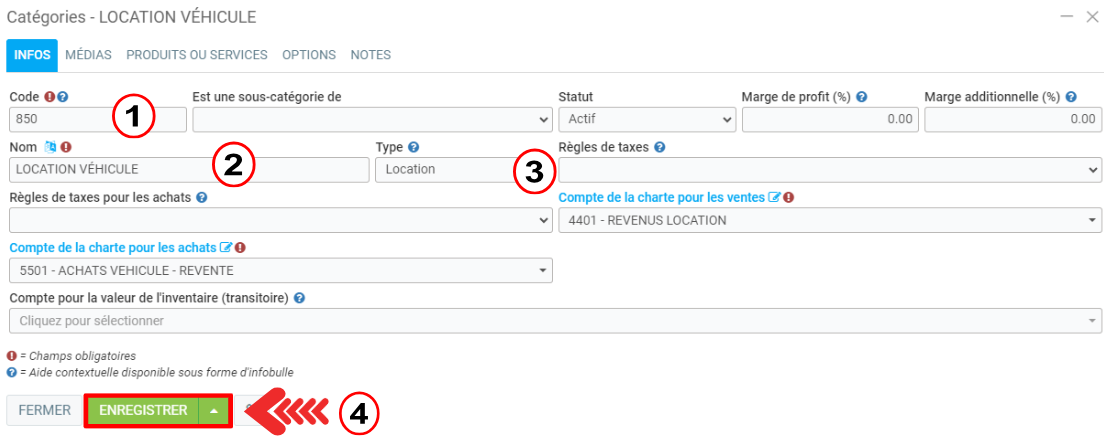1104x436 pixels.
Task: Expand the Enregistrer split-button arrow
Action: (215, 410)
